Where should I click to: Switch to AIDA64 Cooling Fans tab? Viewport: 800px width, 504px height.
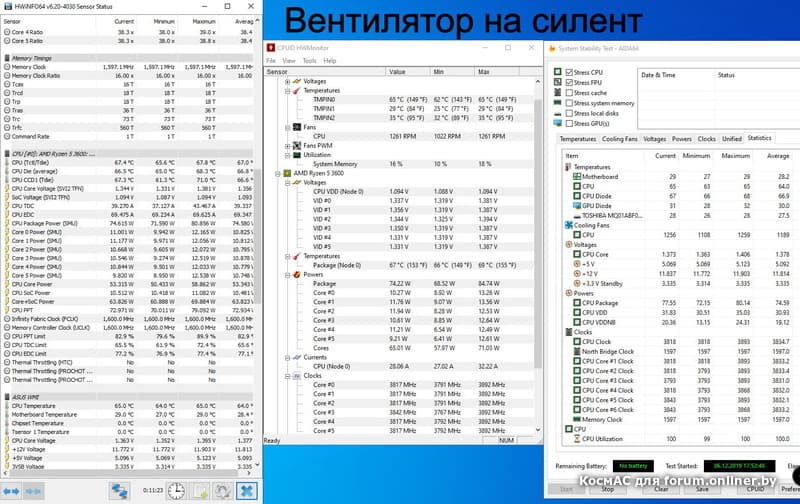pyautogui.click(x=619, y=139)
